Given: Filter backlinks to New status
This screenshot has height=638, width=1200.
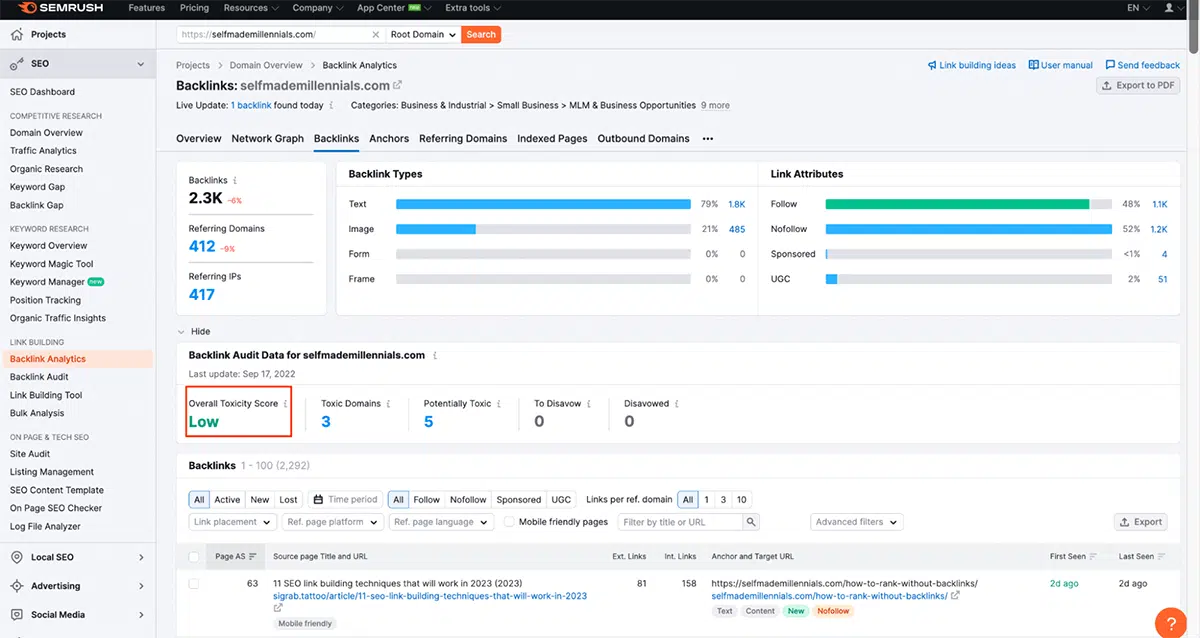Looking at the screenshot, I should point(260,500).
